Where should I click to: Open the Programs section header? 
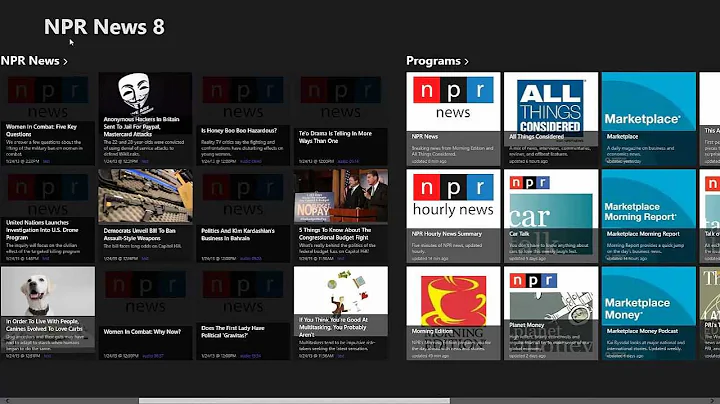coord(437,61)
